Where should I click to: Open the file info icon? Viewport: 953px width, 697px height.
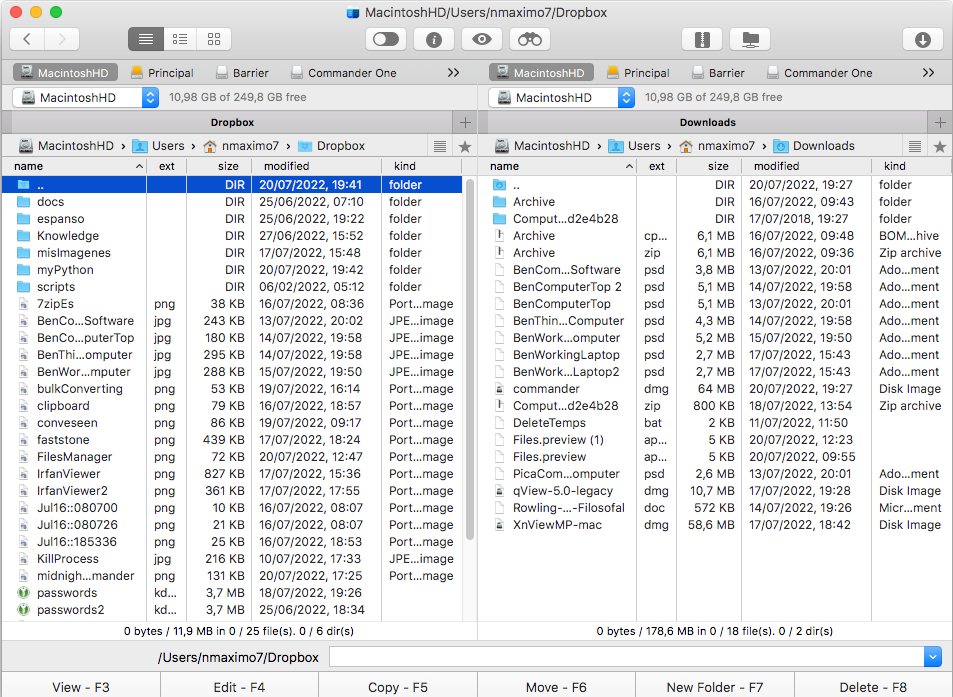coord(434,39)
